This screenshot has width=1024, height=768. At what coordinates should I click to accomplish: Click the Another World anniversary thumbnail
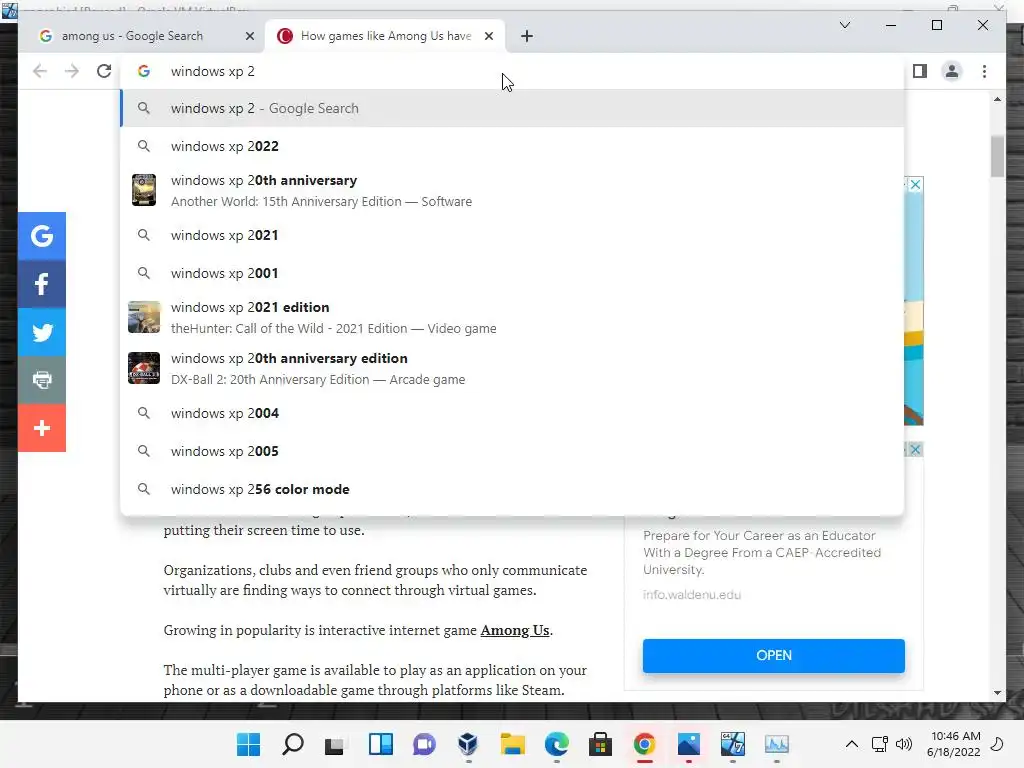click(144, 190)
